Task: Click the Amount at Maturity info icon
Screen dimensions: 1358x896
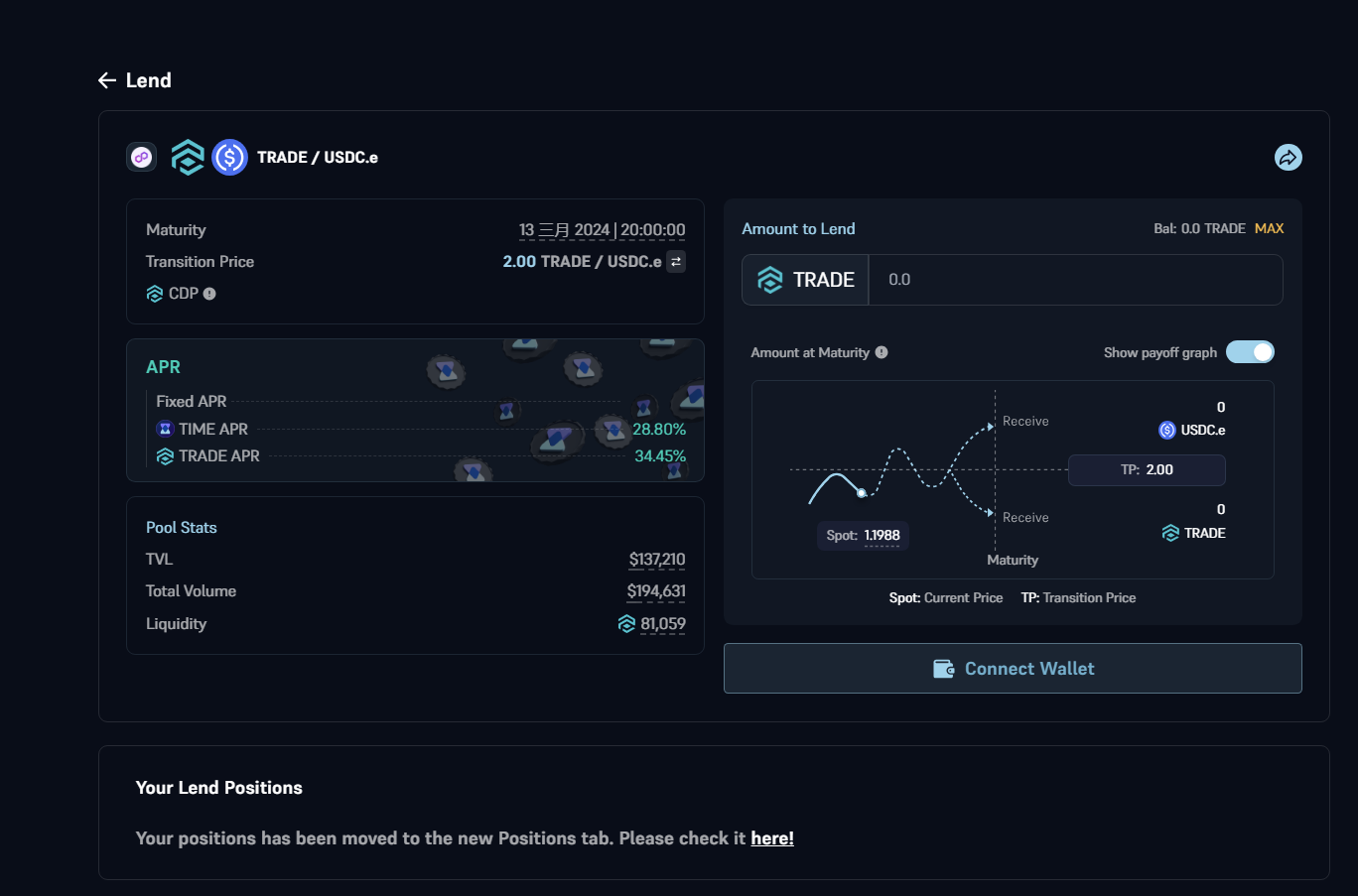Action: [882, 352]
